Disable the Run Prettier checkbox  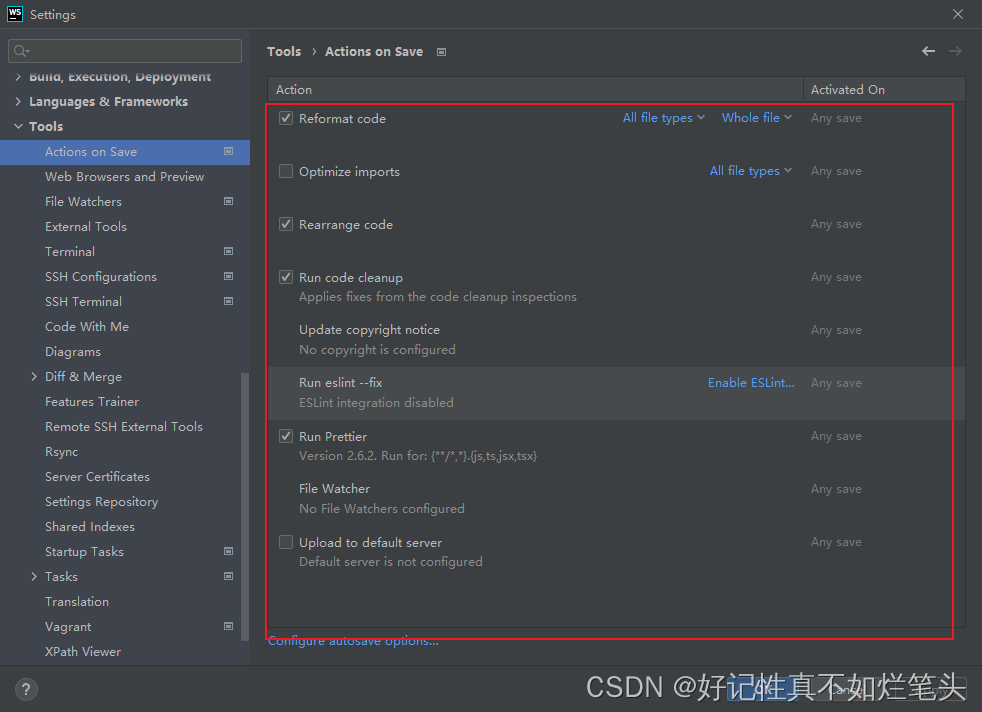(x=286, y=436)
